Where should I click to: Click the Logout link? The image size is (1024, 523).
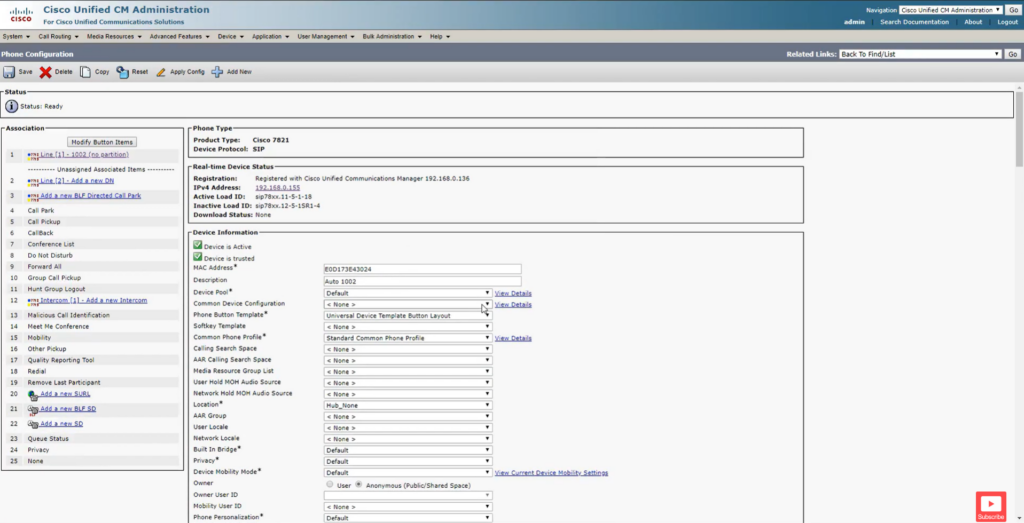1007,22
